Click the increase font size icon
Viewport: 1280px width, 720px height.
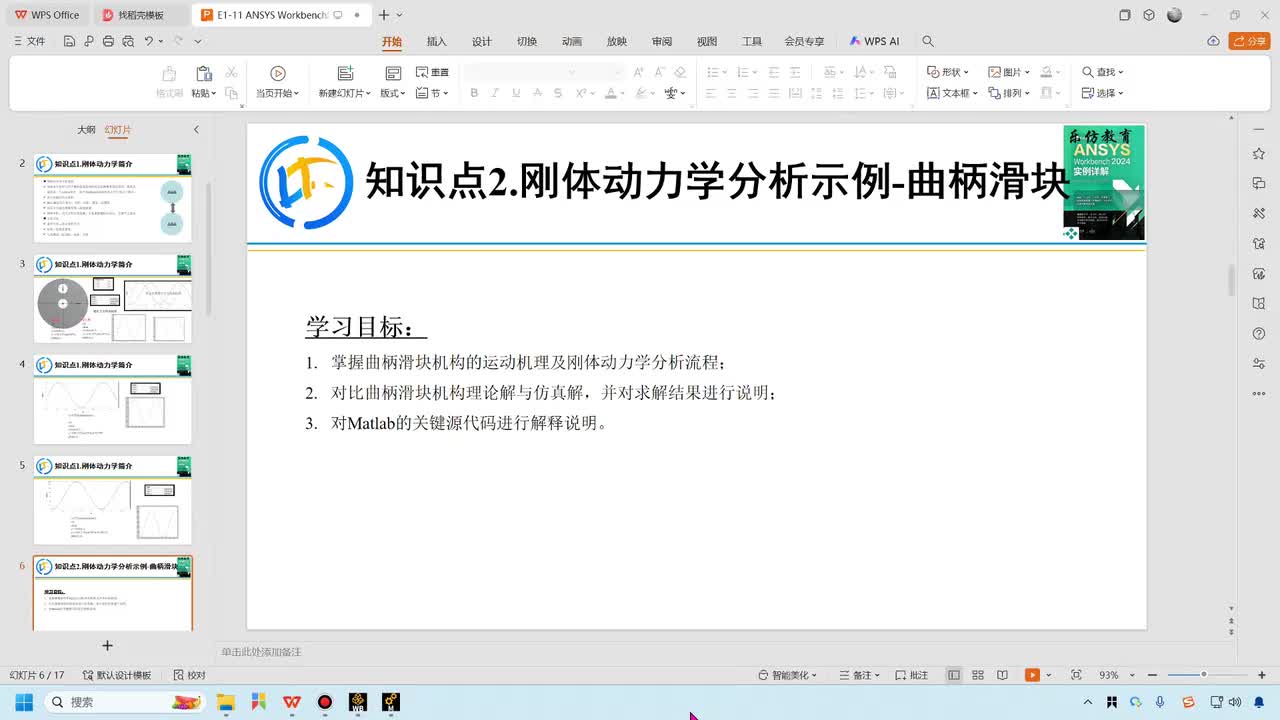638,72
